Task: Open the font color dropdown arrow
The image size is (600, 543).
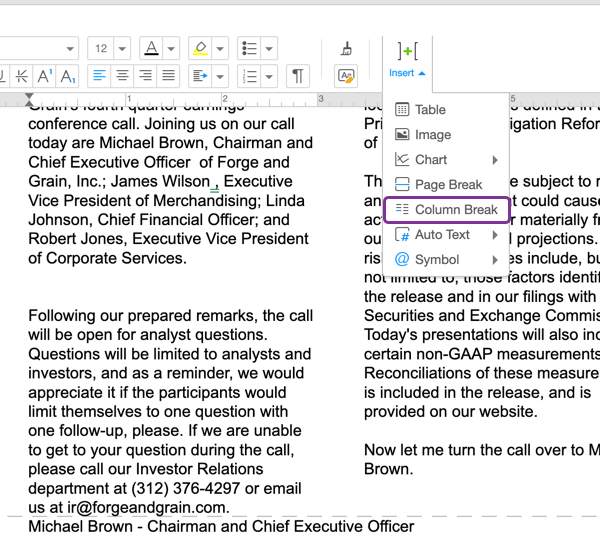Action: pos(171,48)
